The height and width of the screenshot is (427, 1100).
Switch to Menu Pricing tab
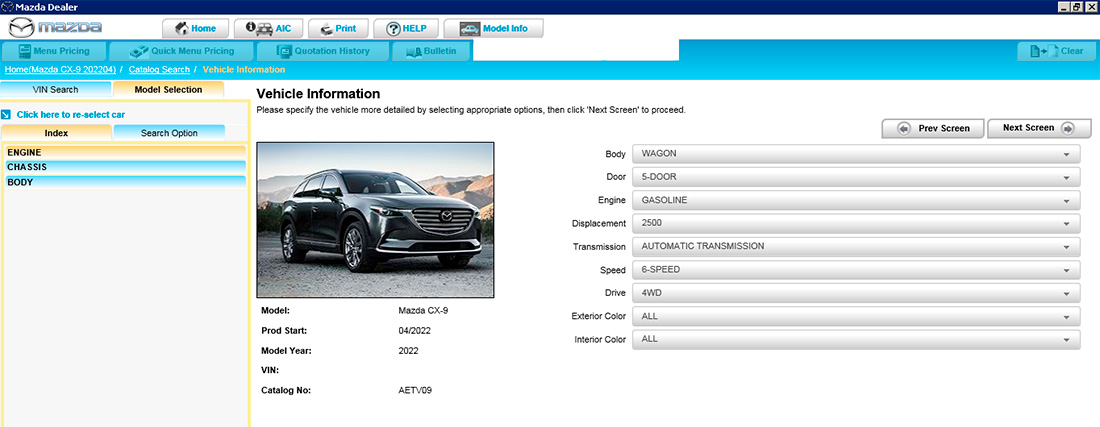tap(54, 51)
